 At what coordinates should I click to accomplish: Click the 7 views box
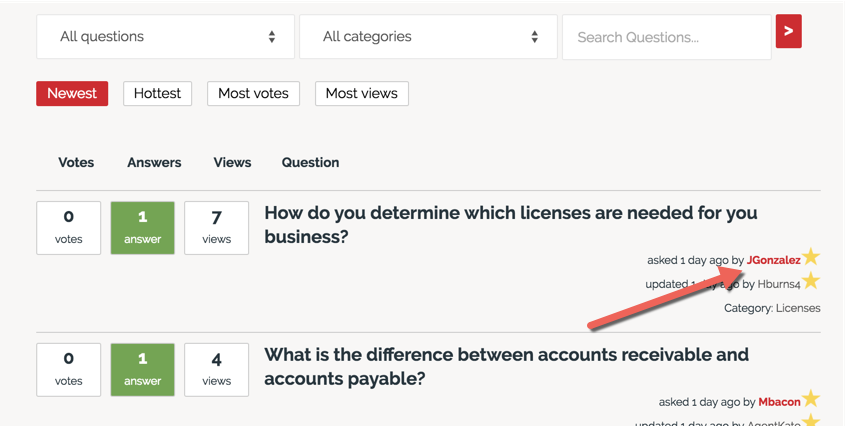click(216, 228)
